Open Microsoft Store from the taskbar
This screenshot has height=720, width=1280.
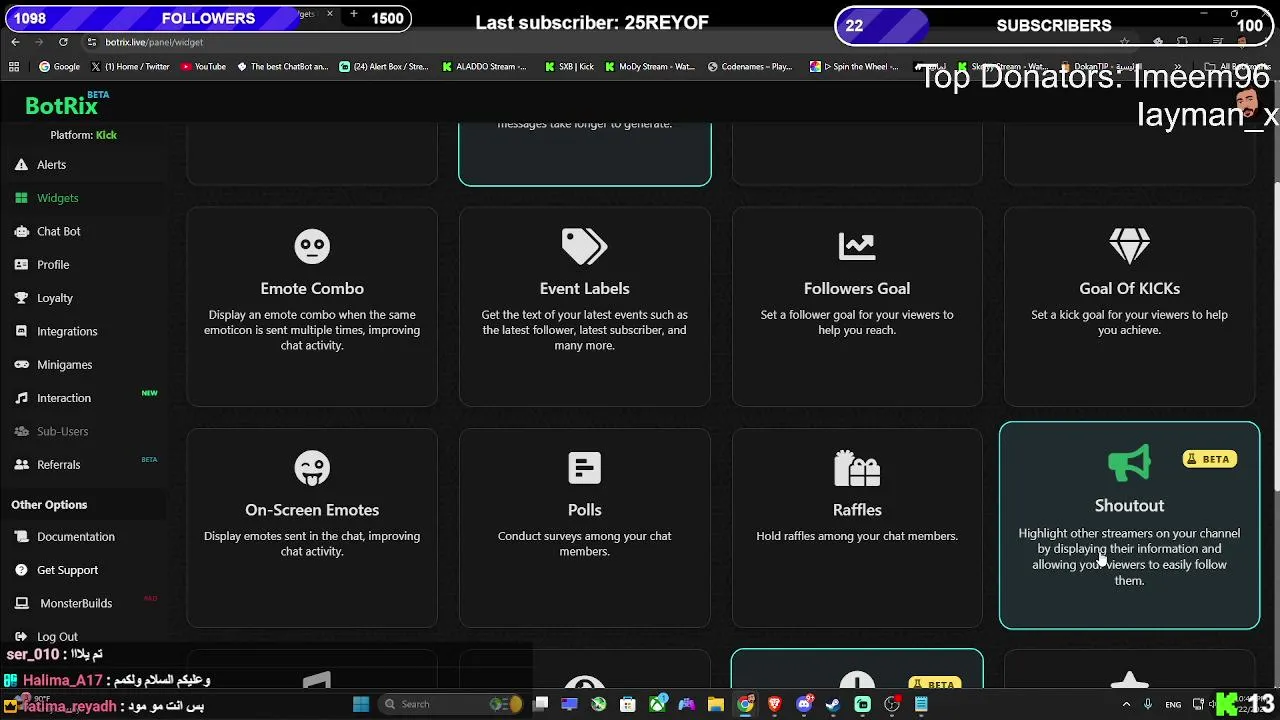[x=628, y=704]
